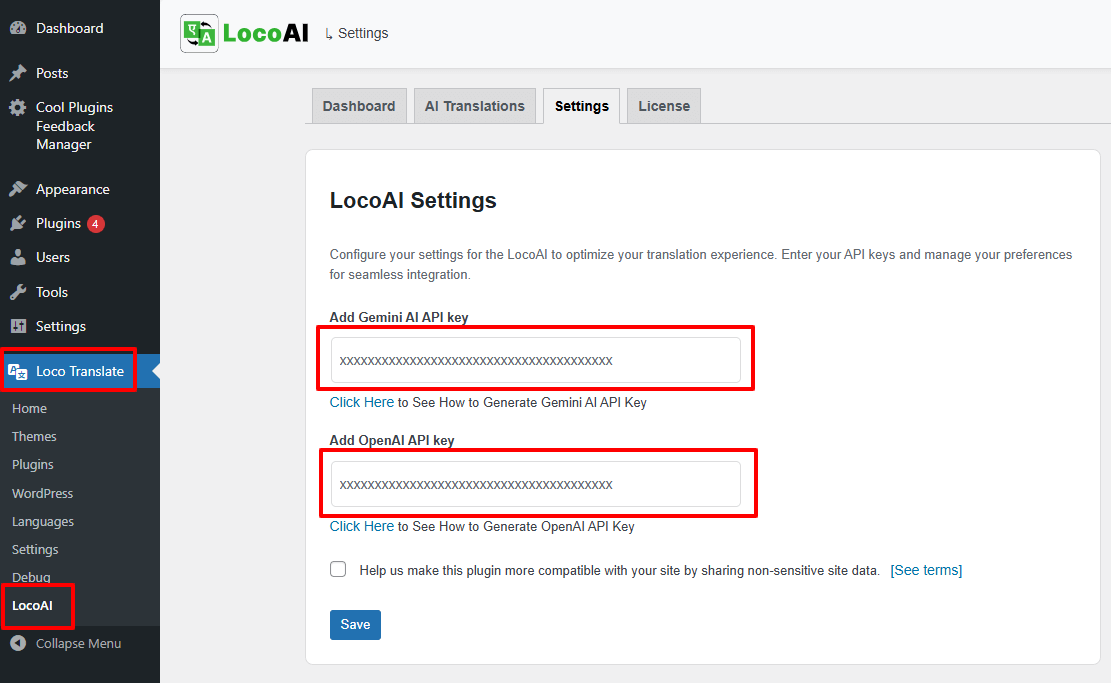Viewport: 1111px width, 683px height.
Task: Open the See terms link
Action: pos(926,570)
